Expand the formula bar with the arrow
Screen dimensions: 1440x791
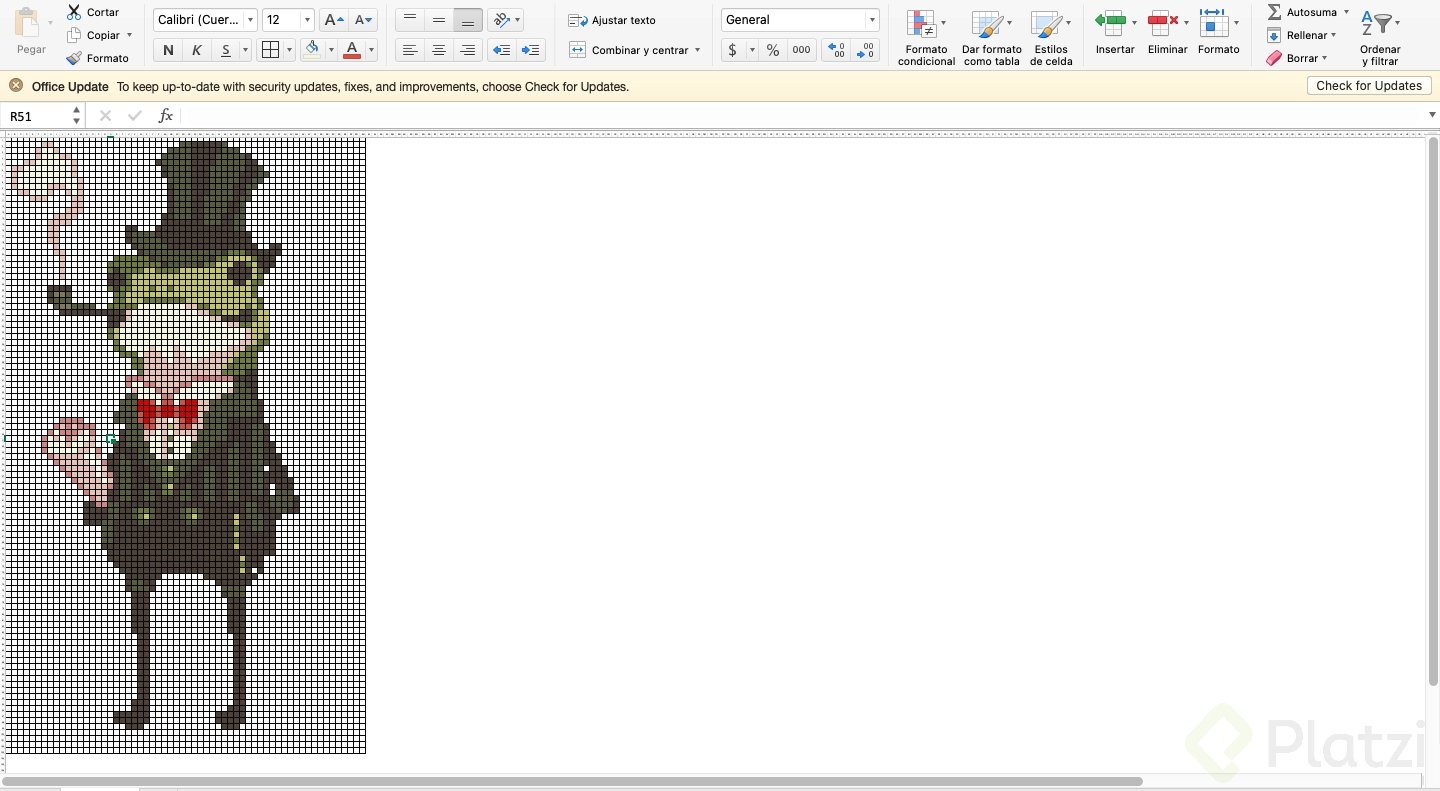tap(1432, 116)
